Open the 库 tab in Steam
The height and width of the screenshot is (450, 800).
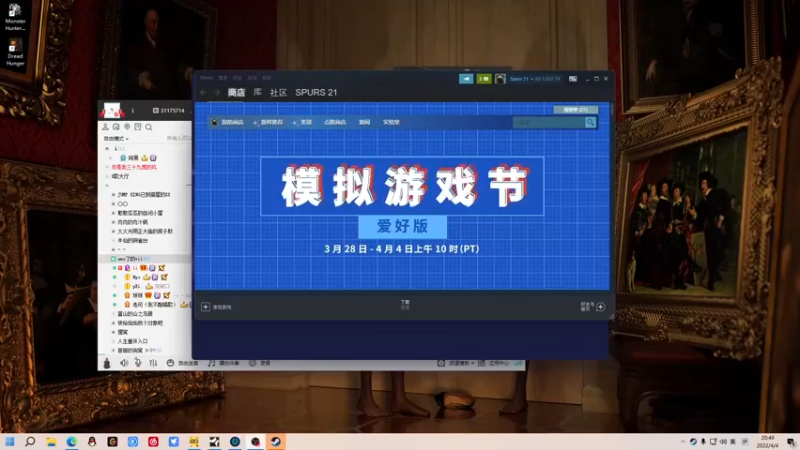click(x=258, y=92)
